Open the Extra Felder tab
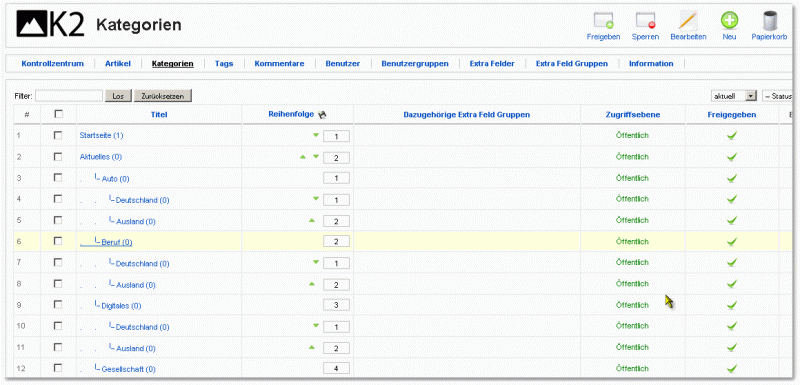This screenshot has height=385, width=800. coord(492,64)
